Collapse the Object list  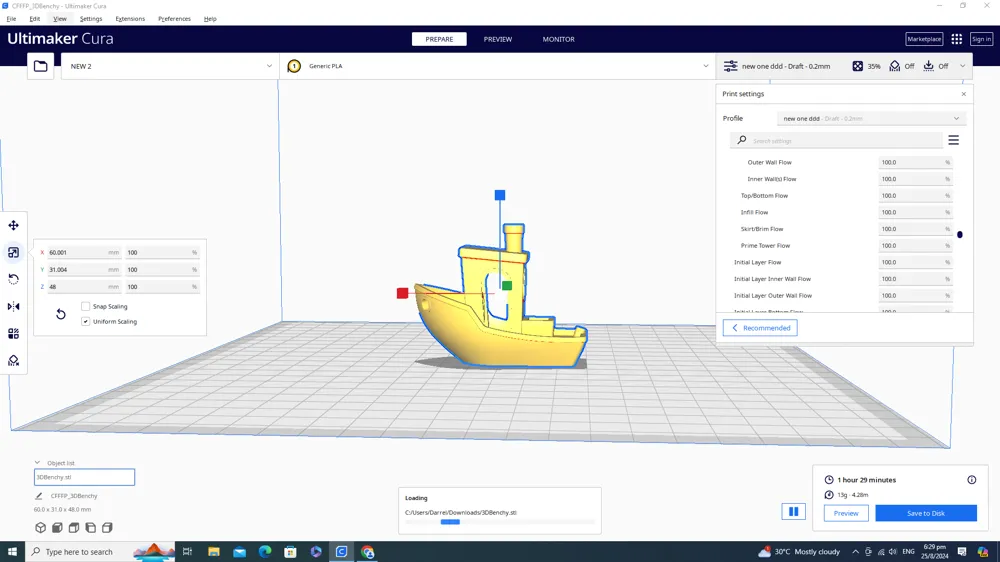point(37,462)
